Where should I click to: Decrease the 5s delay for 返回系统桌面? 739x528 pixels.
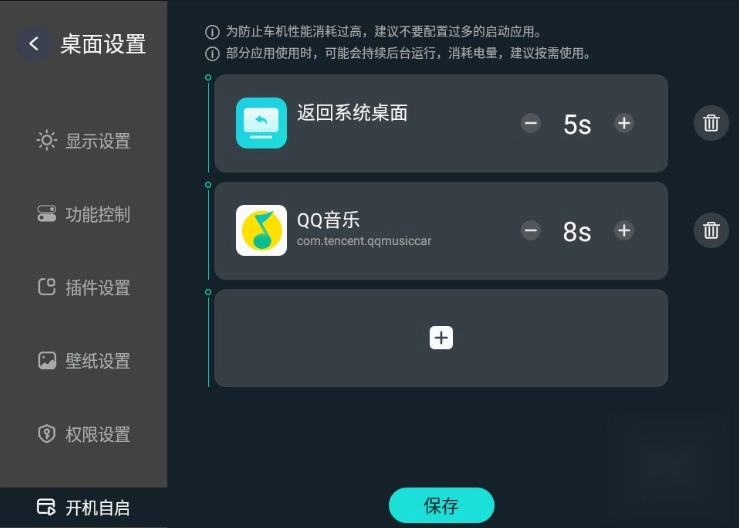(x=531, y=123)
